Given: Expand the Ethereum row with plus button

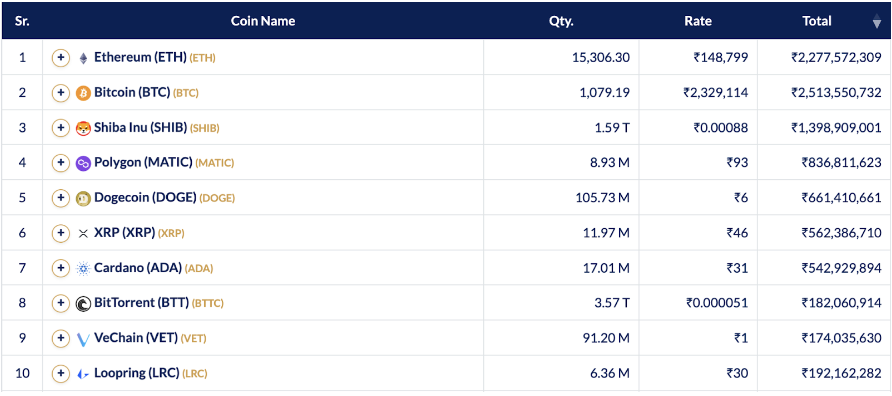Looking at the screenshot, I should (60, 57).
